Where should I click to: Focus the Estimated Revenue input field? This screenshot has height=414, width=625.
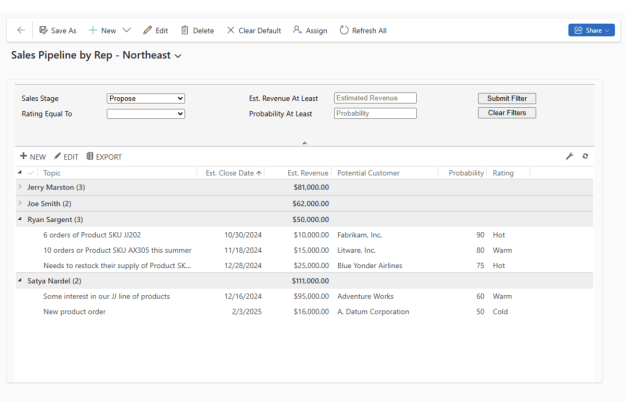point(375,98)
